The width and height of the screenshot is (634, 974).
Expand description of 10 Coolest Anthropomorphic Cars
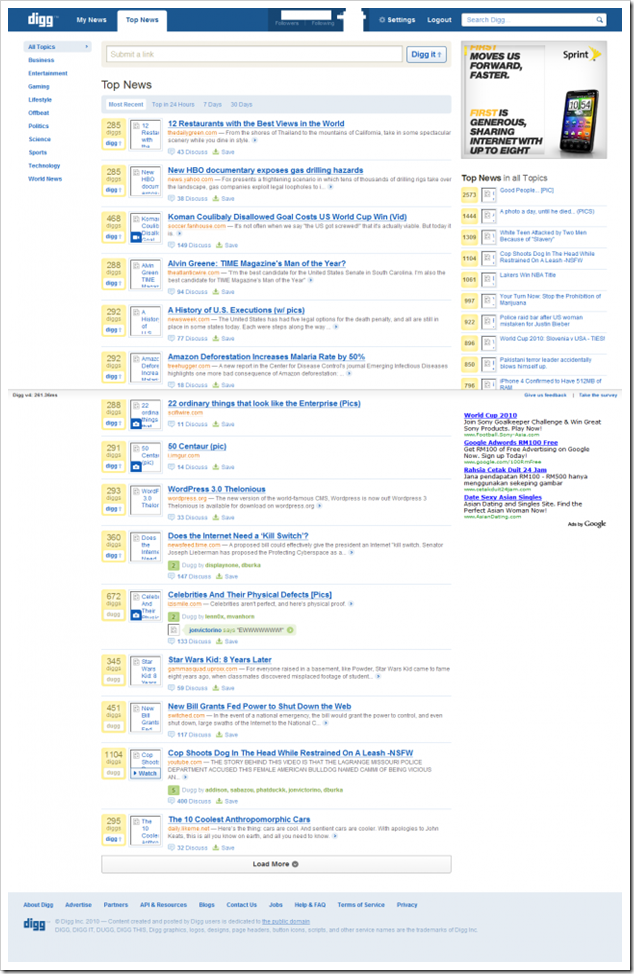[335, 836]
